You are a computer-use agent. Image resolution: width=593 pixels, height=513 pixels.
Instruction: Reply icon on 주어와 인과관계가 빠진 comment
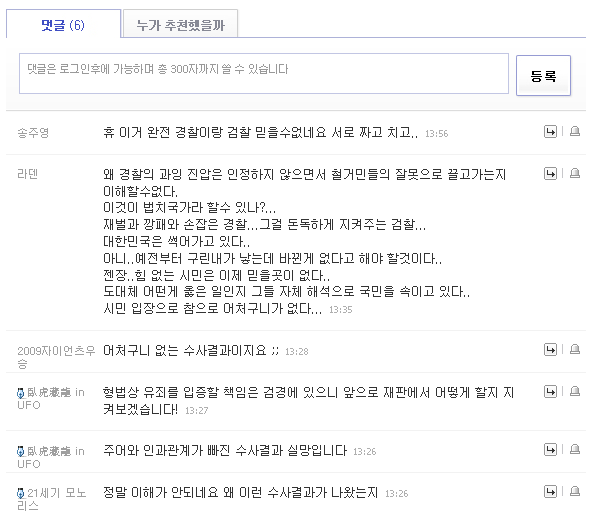(x=550, y=449)
